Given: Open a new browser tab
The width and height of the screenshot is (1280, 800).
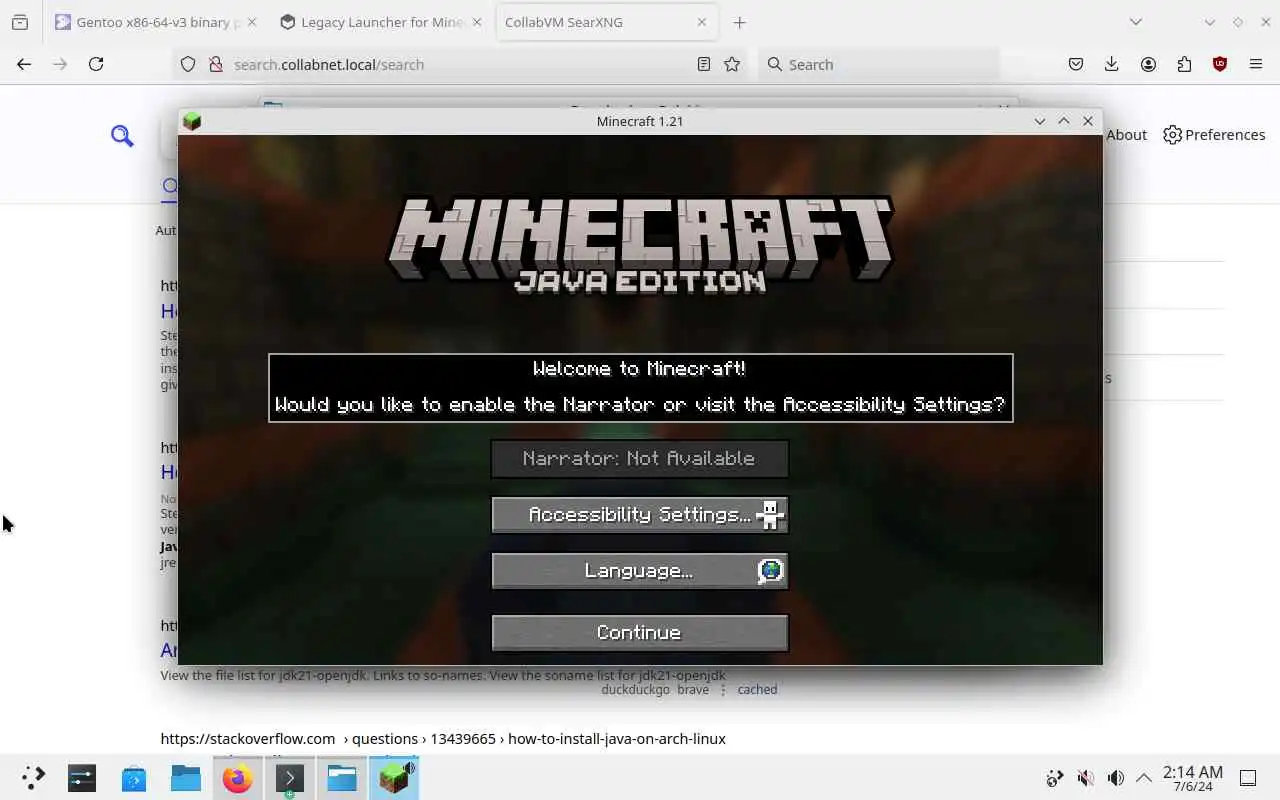Looking at the screenshot, I should pos(740,22).
